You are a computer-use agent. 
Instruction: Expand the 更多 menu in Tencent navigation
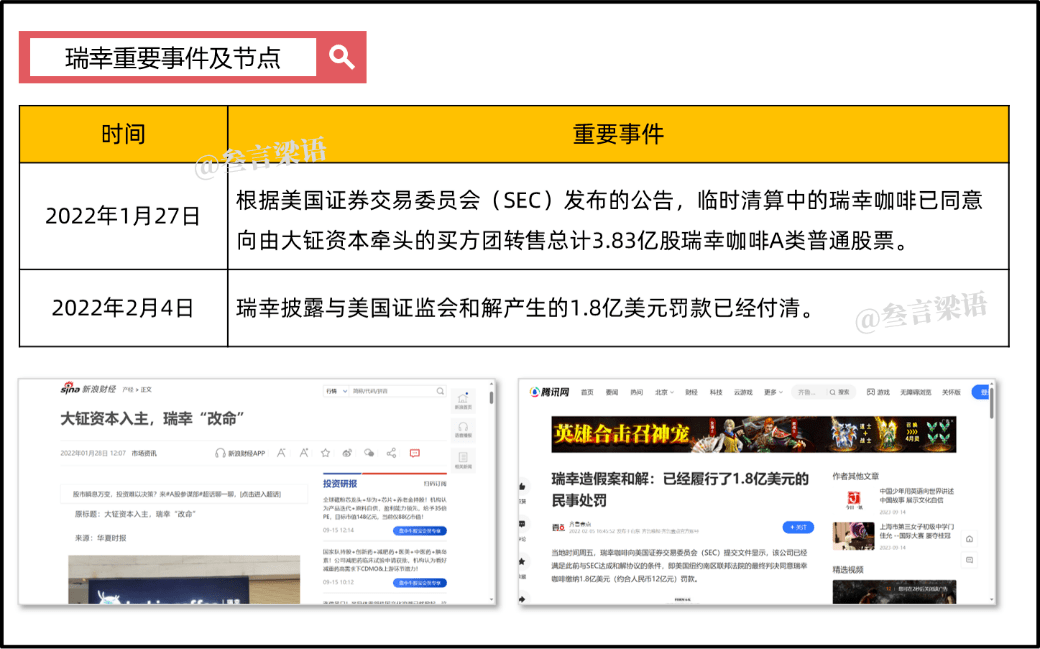(773, 392)
